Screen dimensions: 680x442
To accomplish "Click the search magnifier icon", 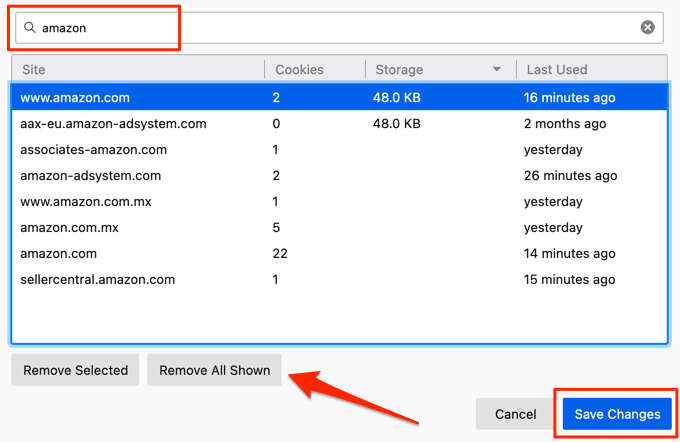I will point(30,28).
